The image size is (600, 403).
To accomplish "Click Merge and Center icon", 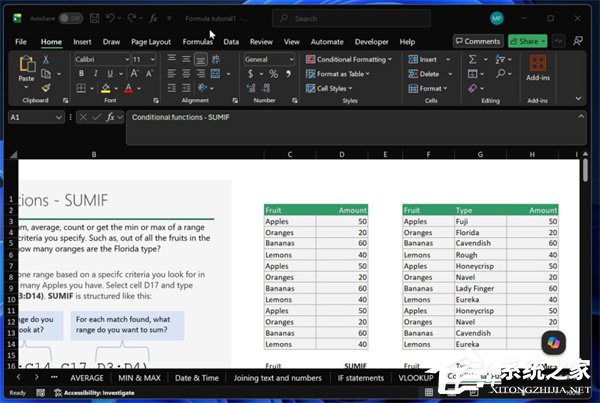I will (x=215, y=73).
